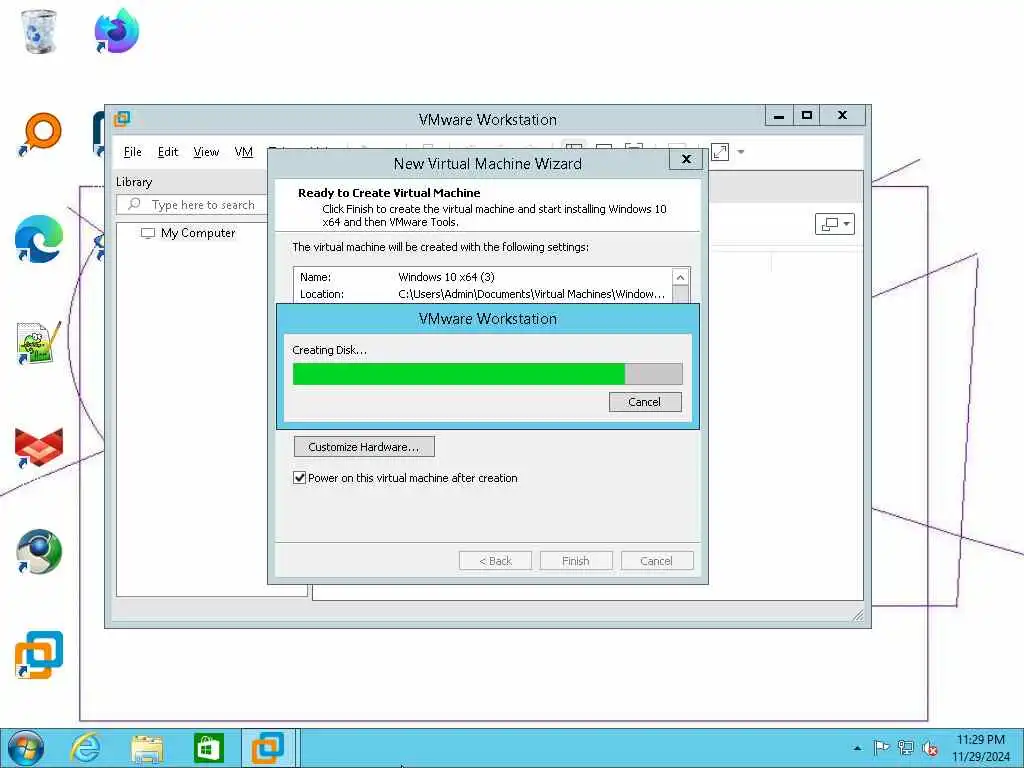Click the full screen mode toolbar icon
Viewport: 1024px width, 768px height.
point(720,152)
